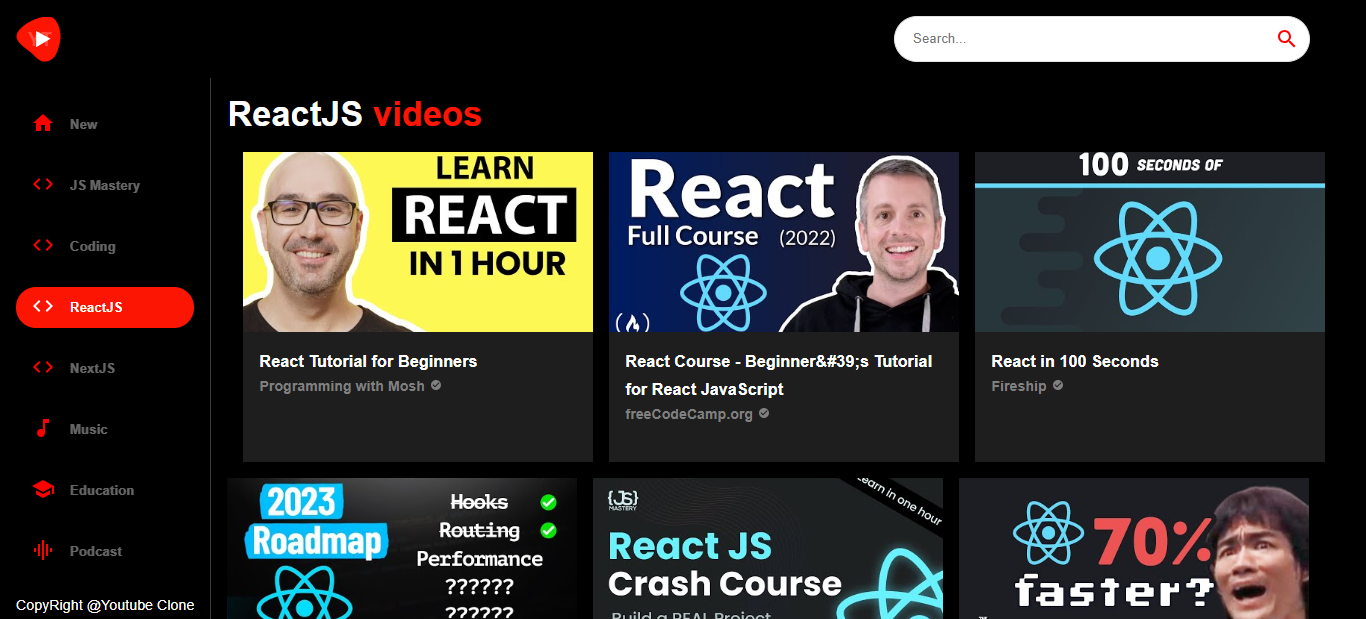Visit the Fireship channel

[x=1019, y=386]
